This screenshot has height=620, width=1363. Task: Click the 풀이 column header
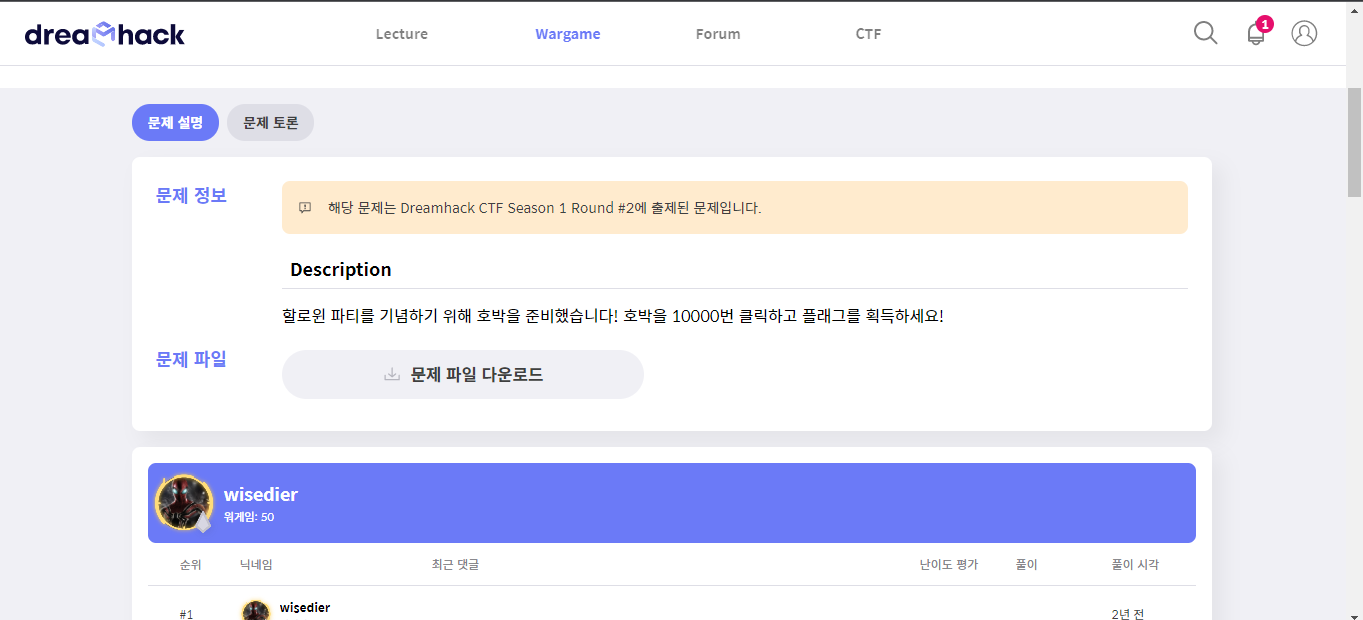point(1027,565)
